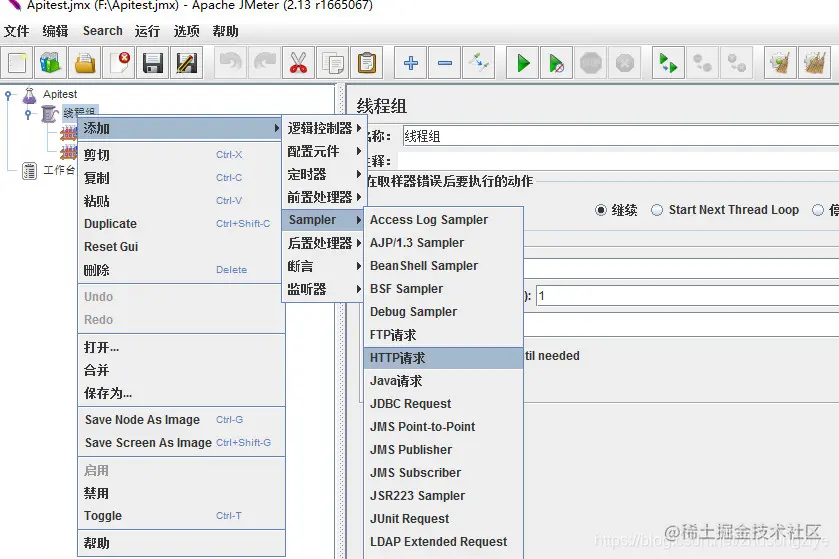This screenshot has width=839, height=559.
Task: Click the blue plus Expand All icon
Action: click(410, 63)
